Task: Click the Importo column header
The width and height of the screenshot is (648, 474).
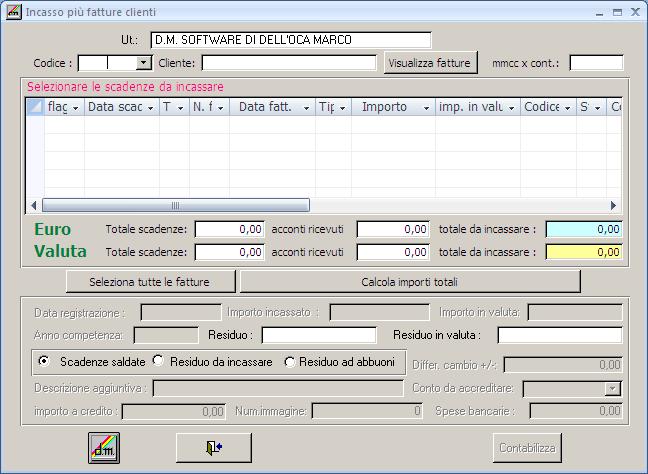Action: click(393, 107)
